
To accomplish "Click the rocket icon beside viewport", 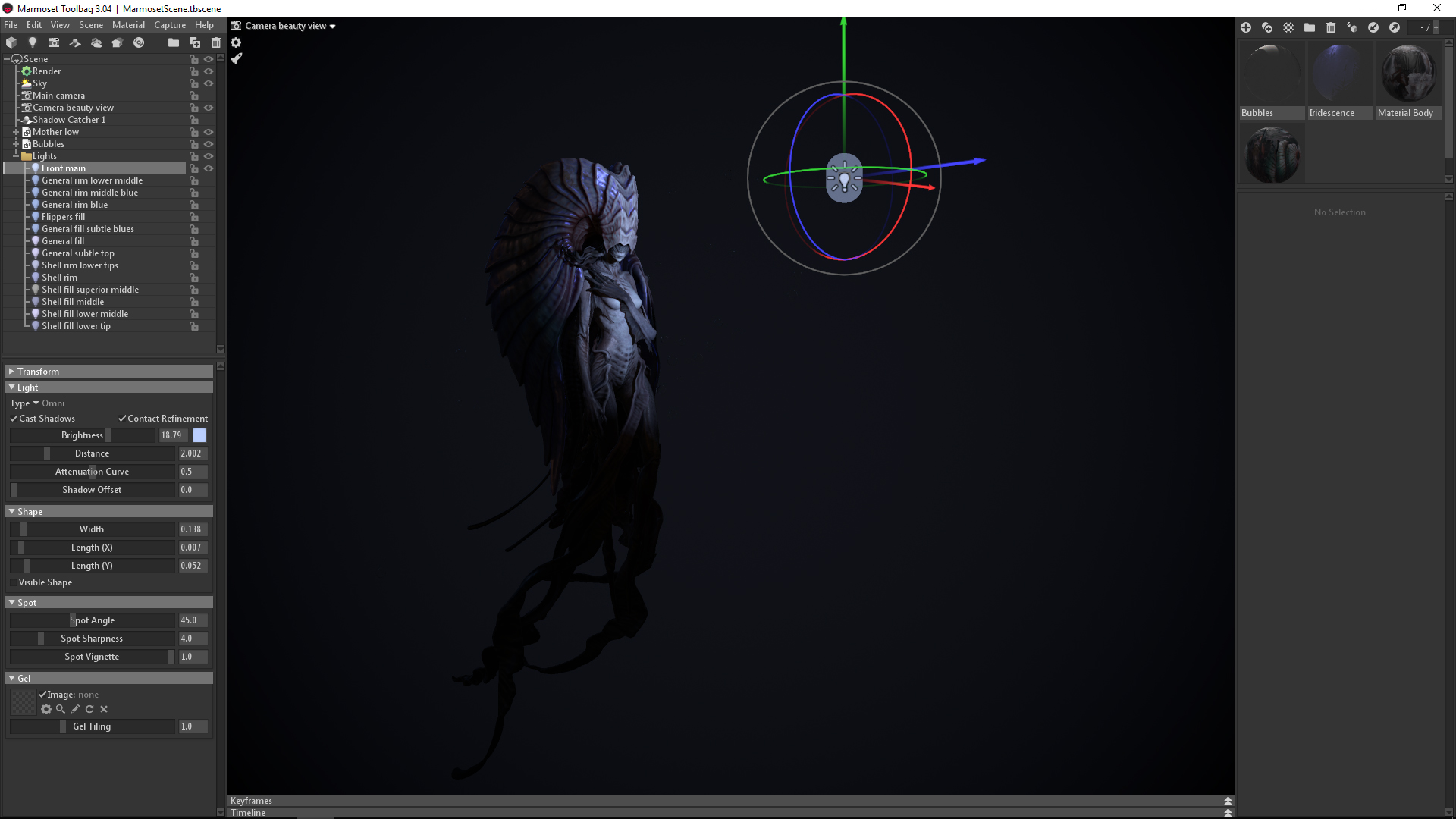I will tap(236, 58).
